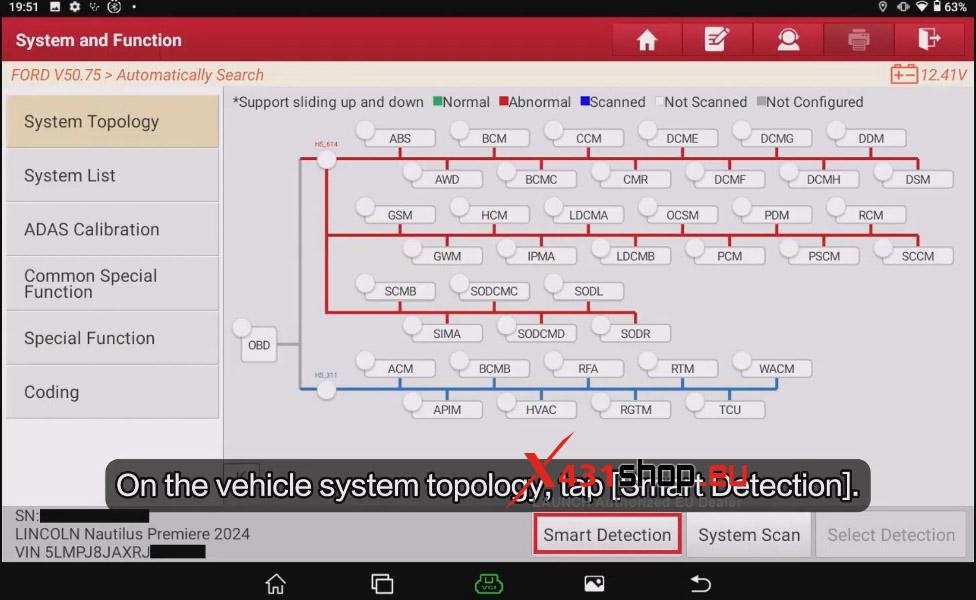Tap the battery voltage 12.41V indicator
The height and width of the screenshot is (600, 976).
929,75
